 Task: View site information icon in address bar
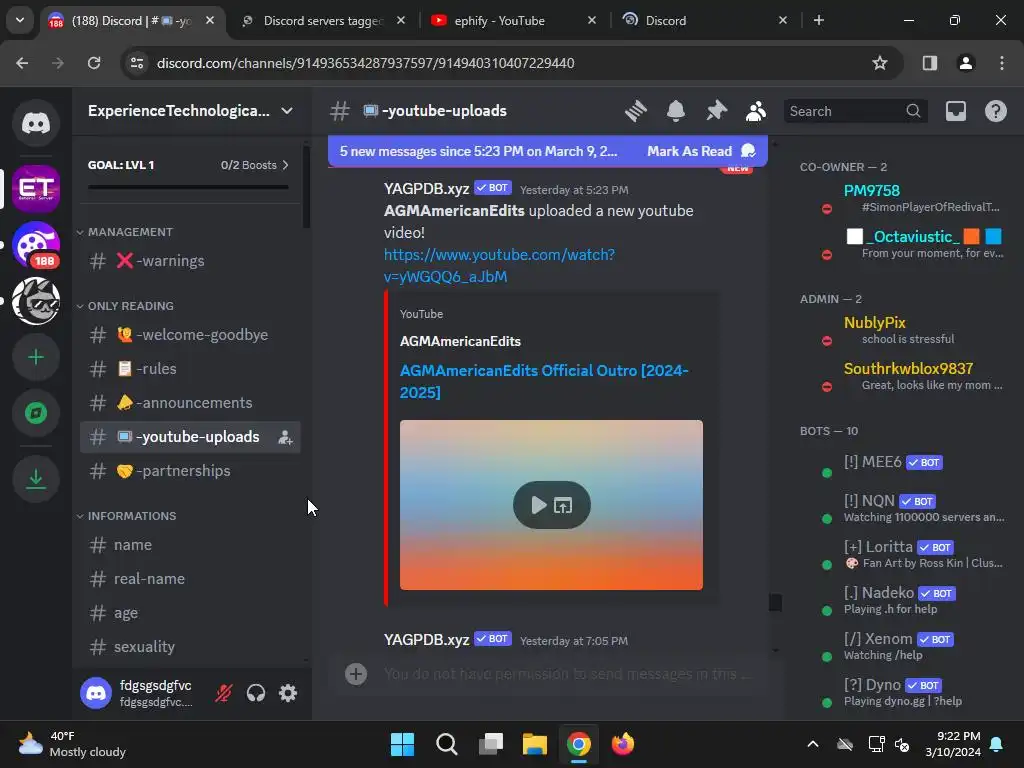(137, 63)
